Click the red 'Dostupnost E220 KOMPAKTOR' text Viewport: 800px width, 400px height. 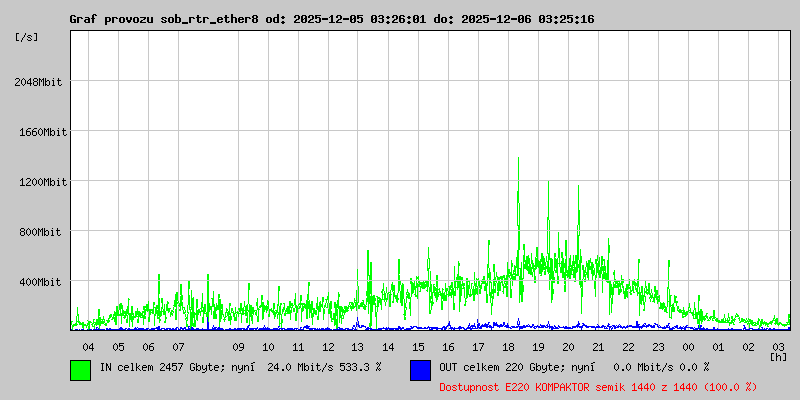coord(598,386)
